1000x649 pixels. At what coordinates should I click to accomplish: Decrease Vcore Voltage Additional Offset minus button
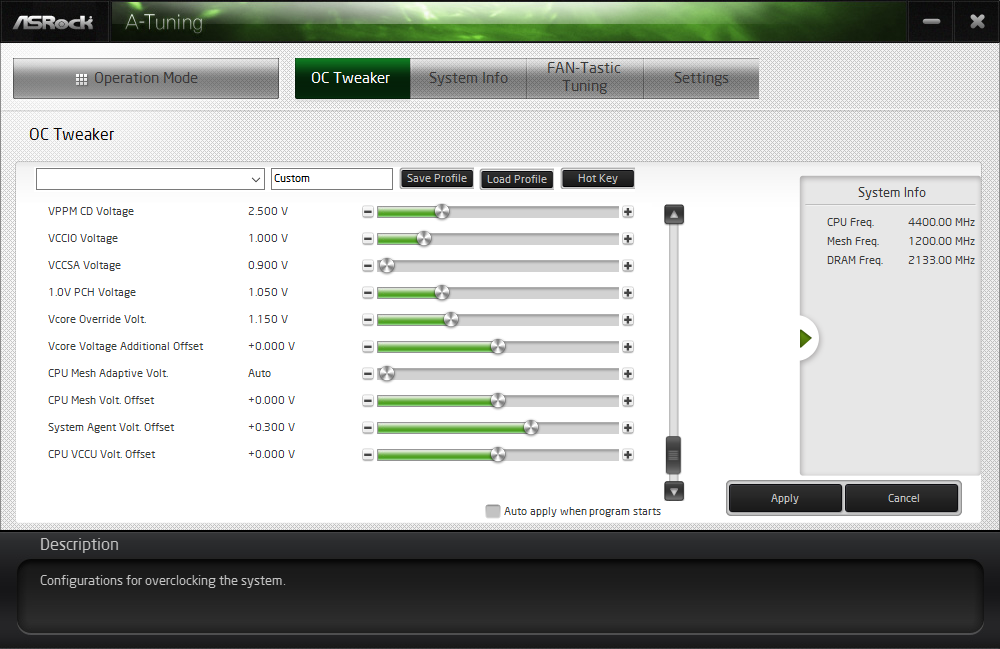[368, 347]
